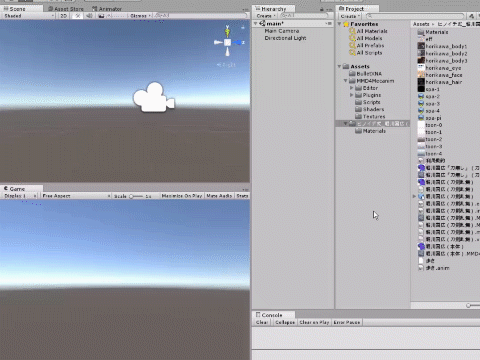The height and width of the screenshot is (360, 480).
Task: Toggle scene audio speaker icon
Action: (x=89, y=16)
